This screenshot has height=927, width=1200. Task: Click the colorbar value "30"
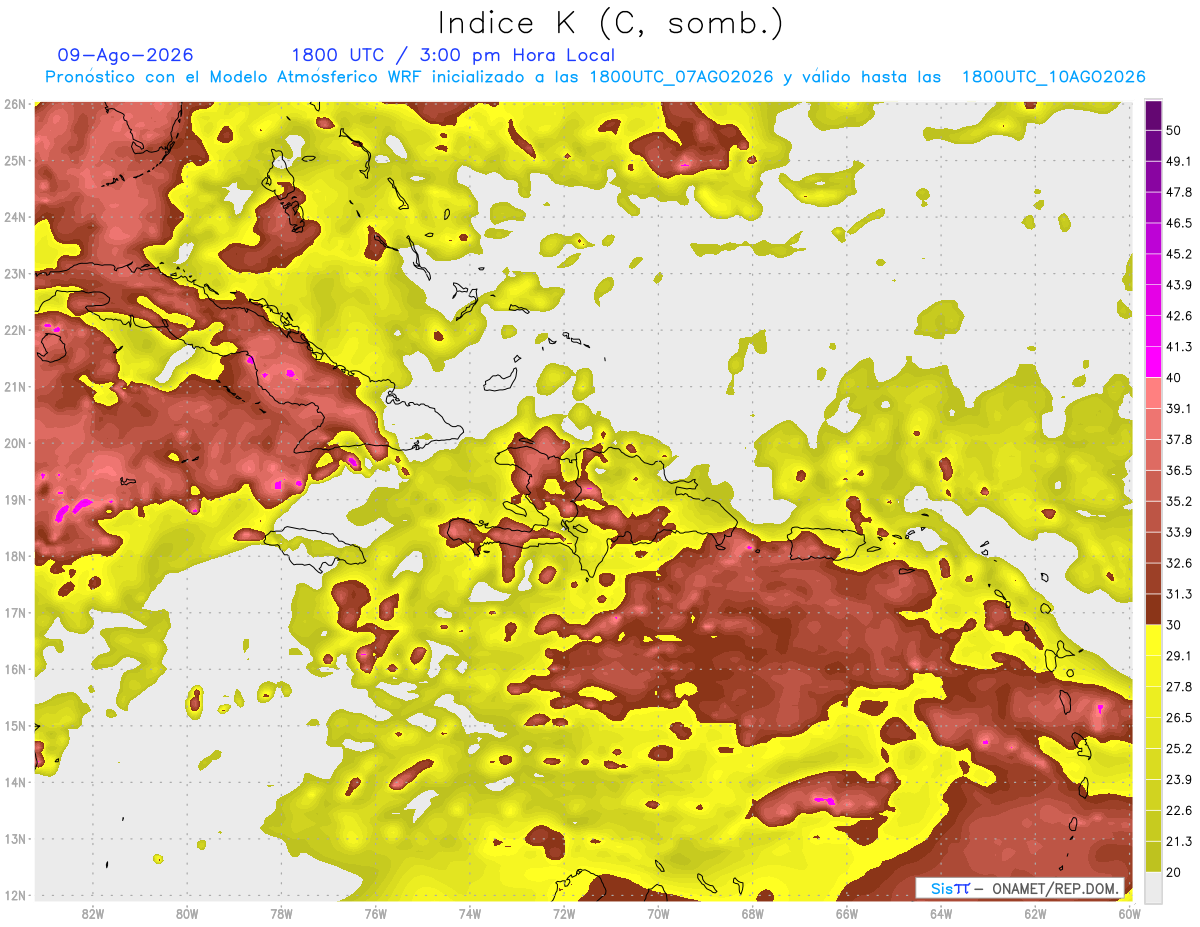tap(1174, 625)
